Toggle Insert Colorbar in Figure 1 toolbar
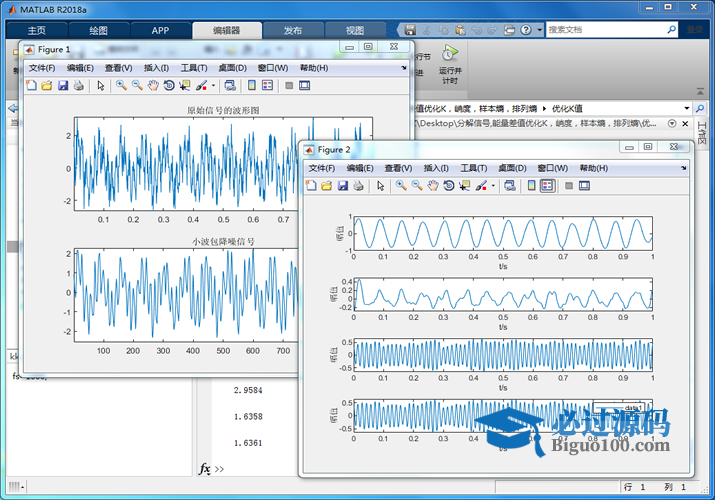Viewport: 715px width, 500px height. pyautogui.click(x=252, y=86)
